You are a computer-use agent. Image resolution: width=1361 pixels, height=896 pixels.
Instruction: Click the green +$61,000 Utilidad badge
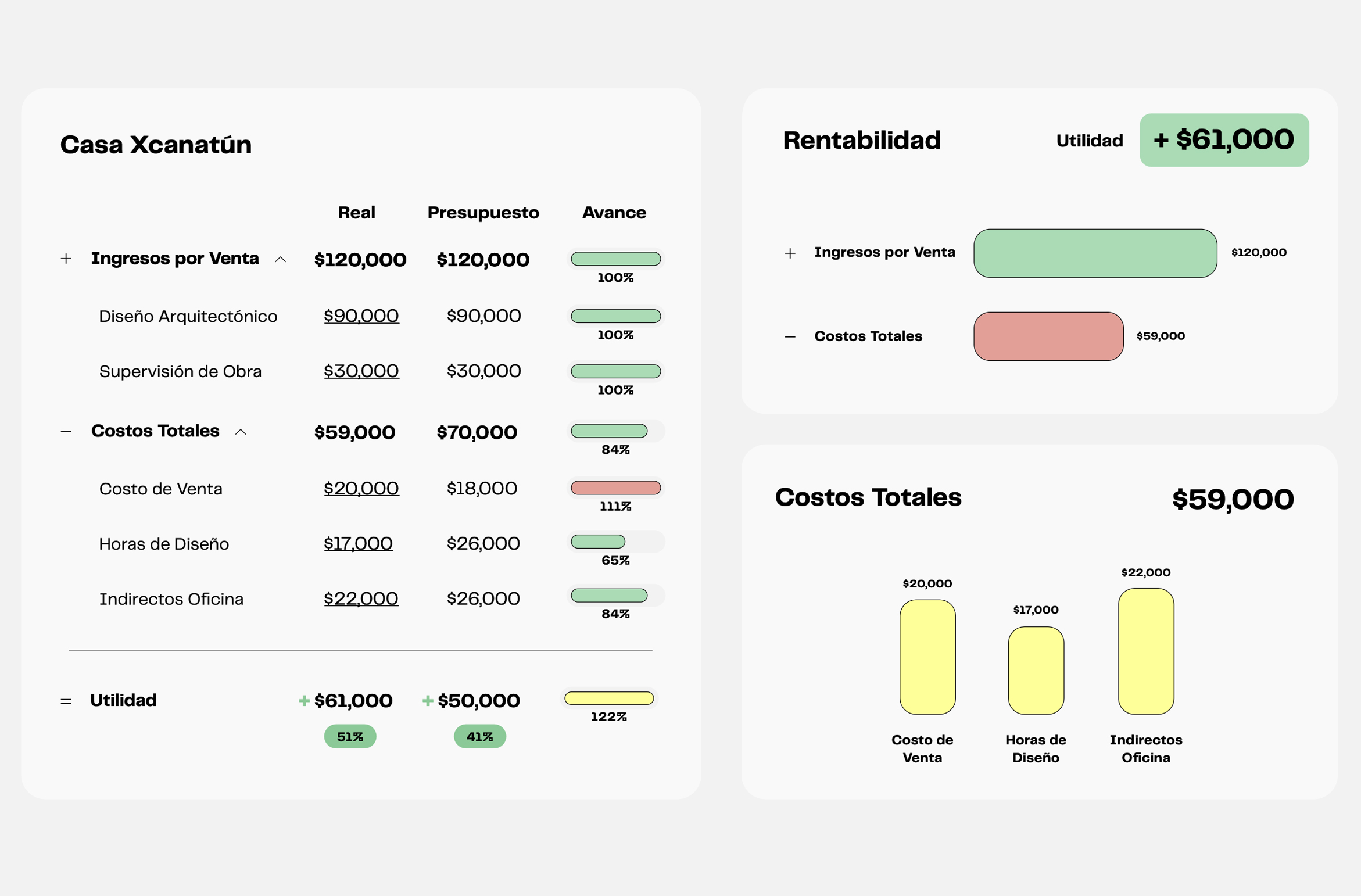click(1224, 140)
